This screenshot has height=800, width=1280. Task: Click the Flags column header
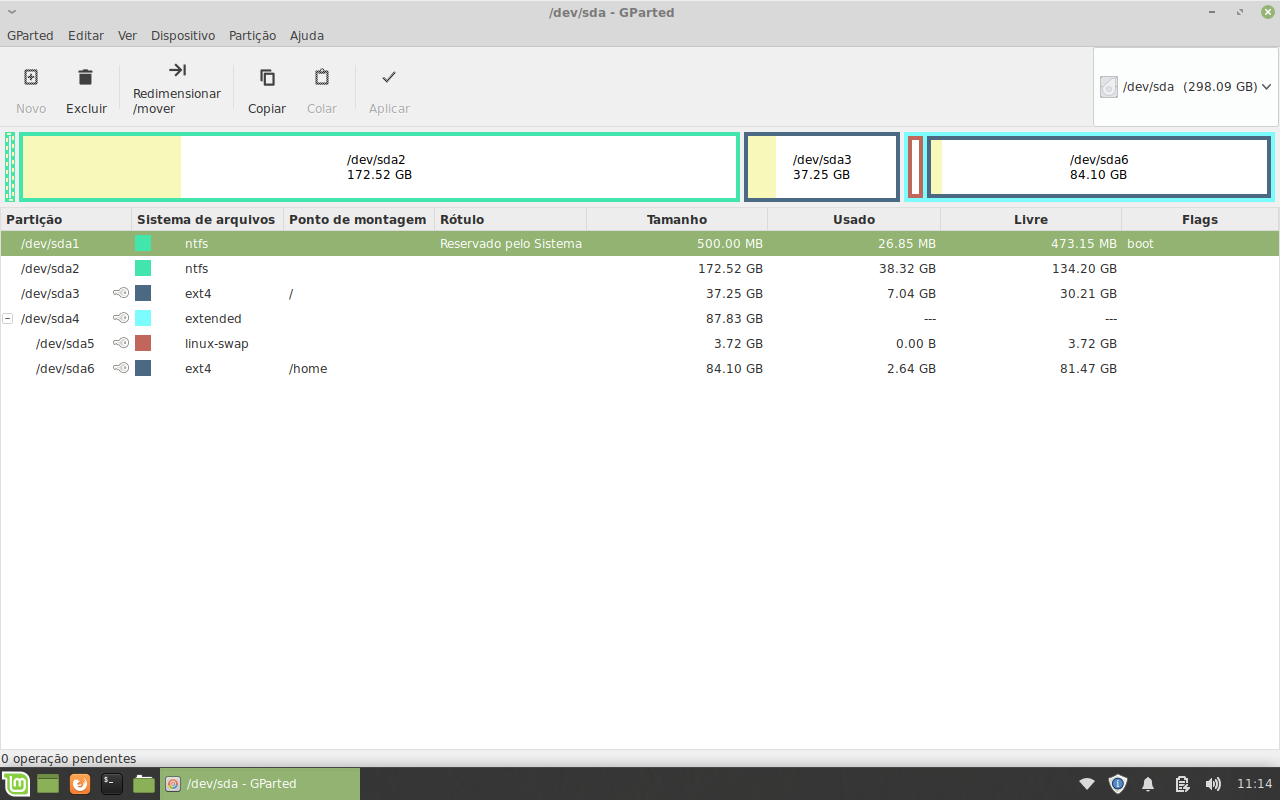pos(1200,219)
